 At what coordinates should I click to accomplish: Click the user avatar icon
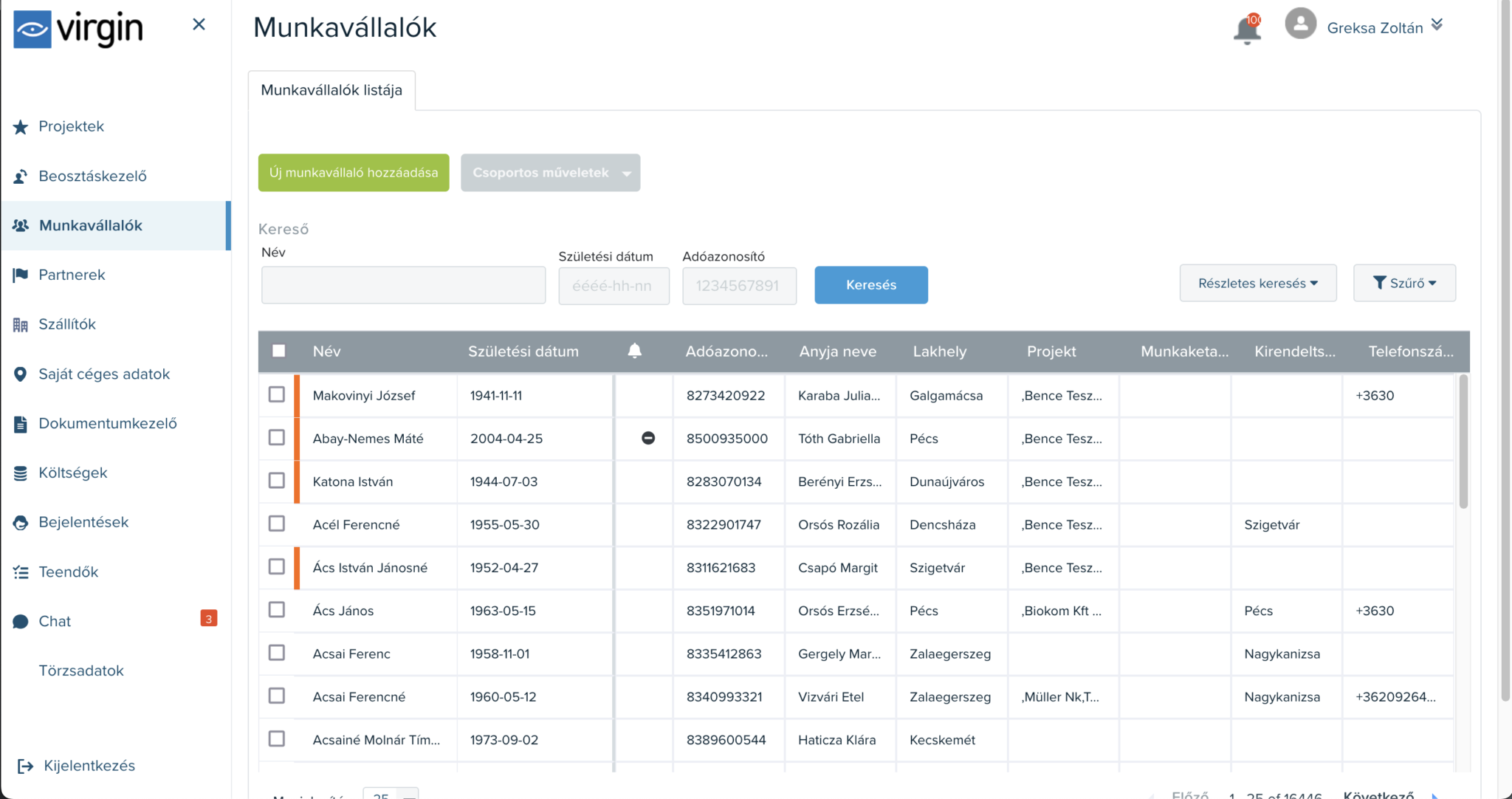click(1300, 23)
